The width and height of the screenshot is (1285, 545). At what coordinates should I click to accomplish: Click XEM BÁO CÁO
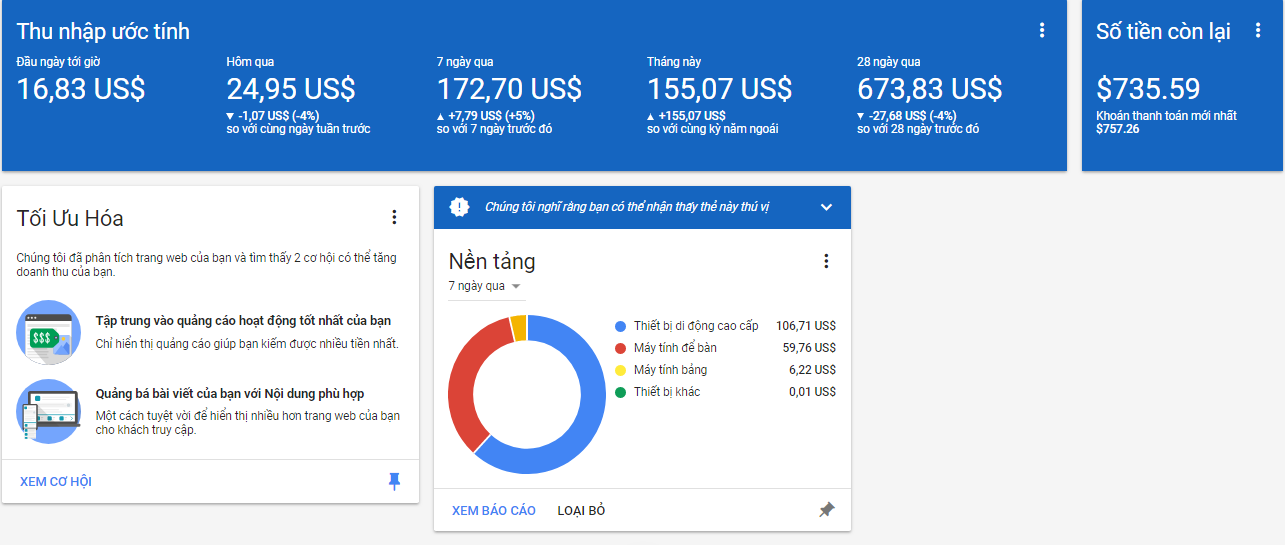pyautogui.click(x=494, y=511)
